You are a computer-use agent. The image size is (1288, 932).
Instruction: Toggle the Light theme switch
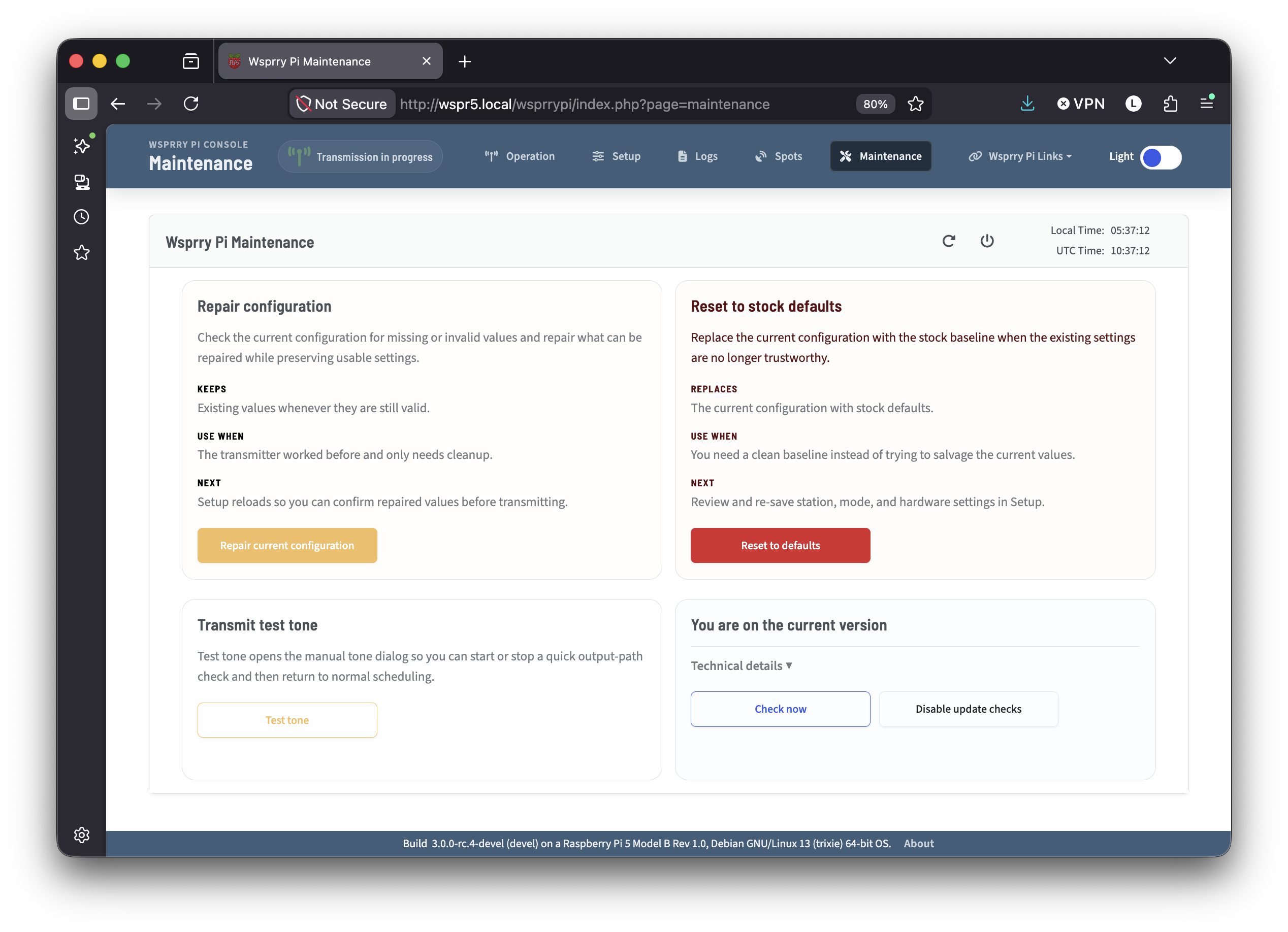(1161, 157)
